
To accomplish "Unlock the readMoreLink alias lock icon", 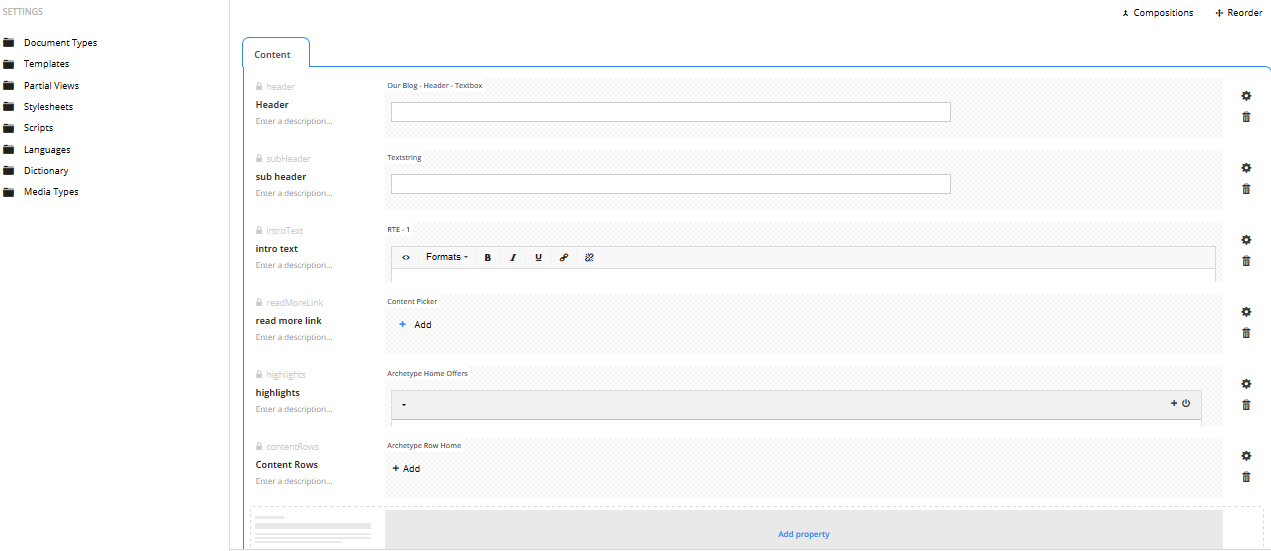I will pos(259,303).
